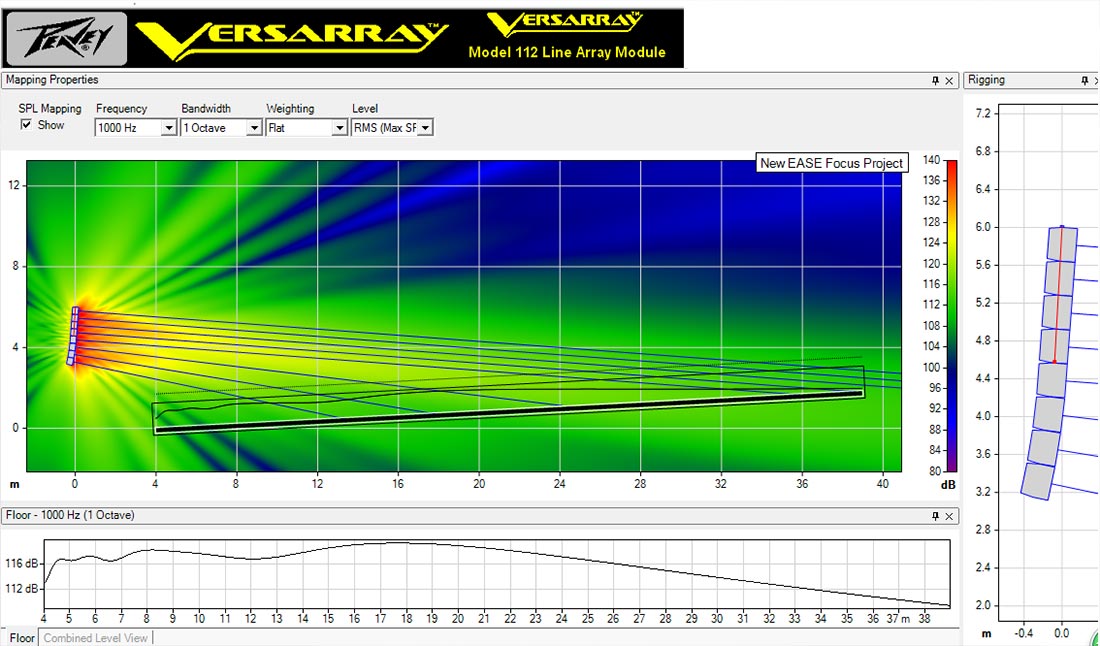Toggle the SPL Mapping Show checkbox
Screen dimensions: 1100x646
tap(27, 125)
